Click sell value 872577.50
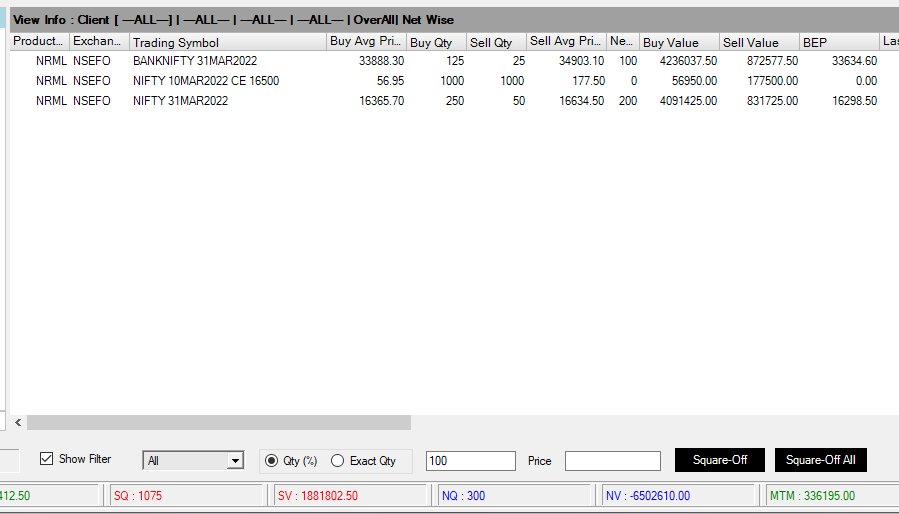 click(772, 61)
